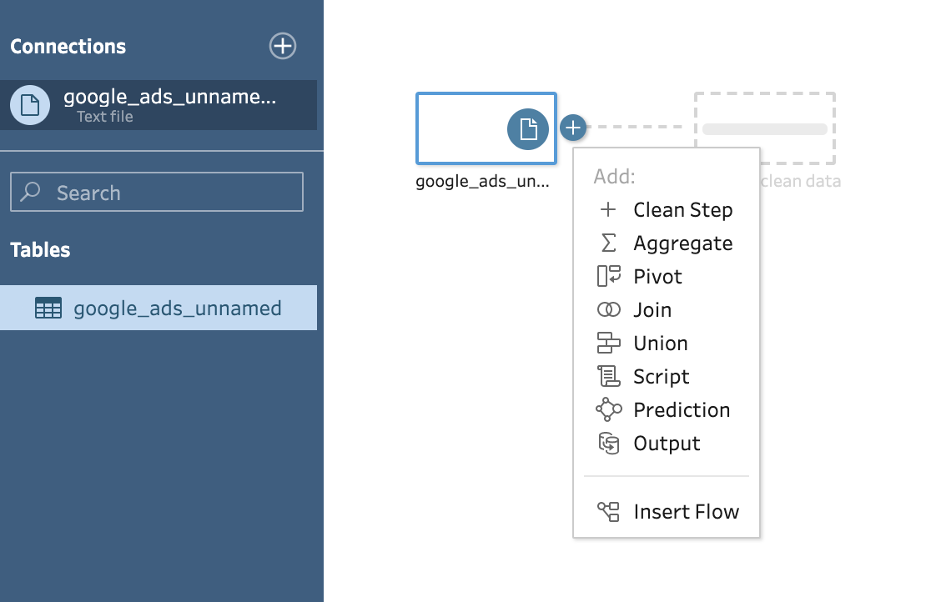Click the Insert Flow icon
Viewport: 936px width, 602px height.
click(608, 512)
